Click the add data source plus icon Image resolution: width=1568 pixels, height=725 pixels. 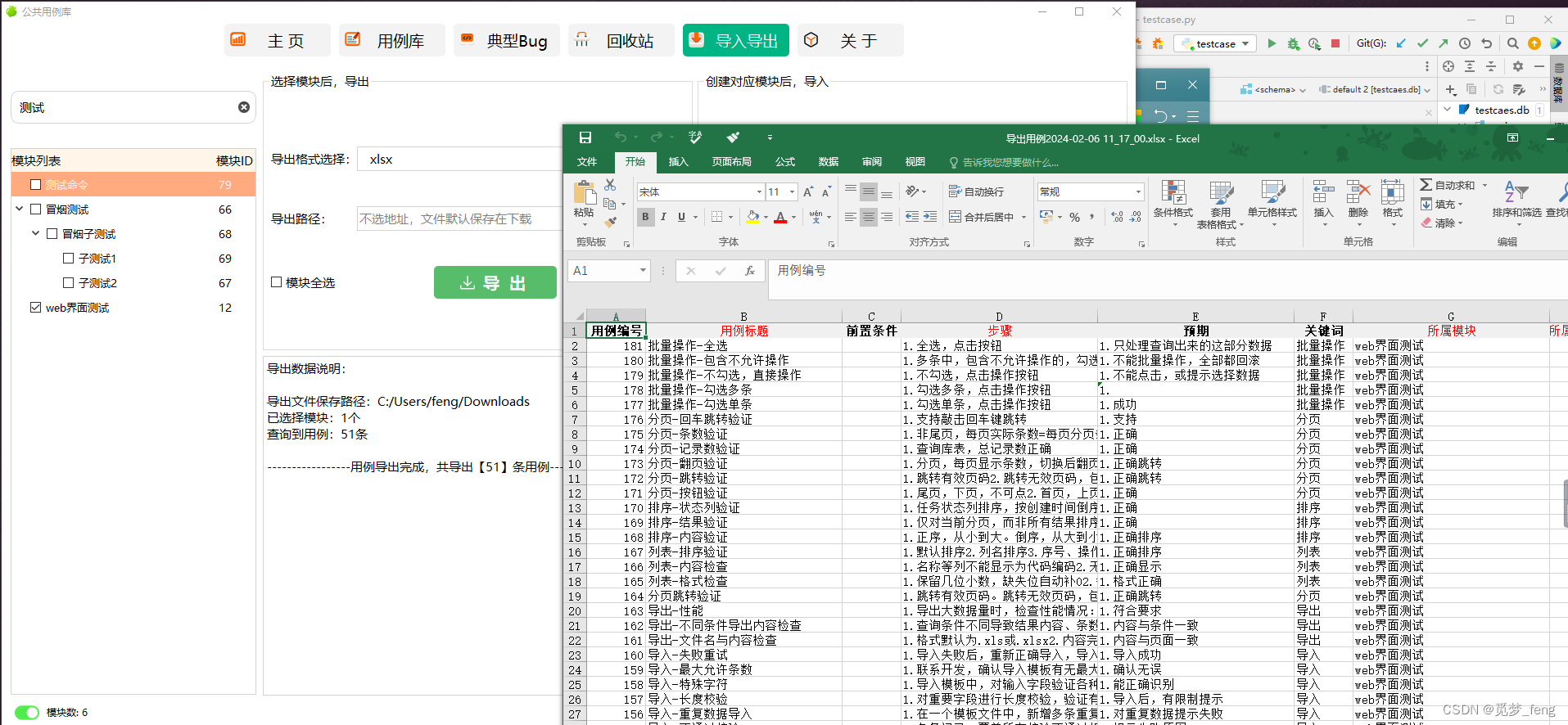[1450, 89]
